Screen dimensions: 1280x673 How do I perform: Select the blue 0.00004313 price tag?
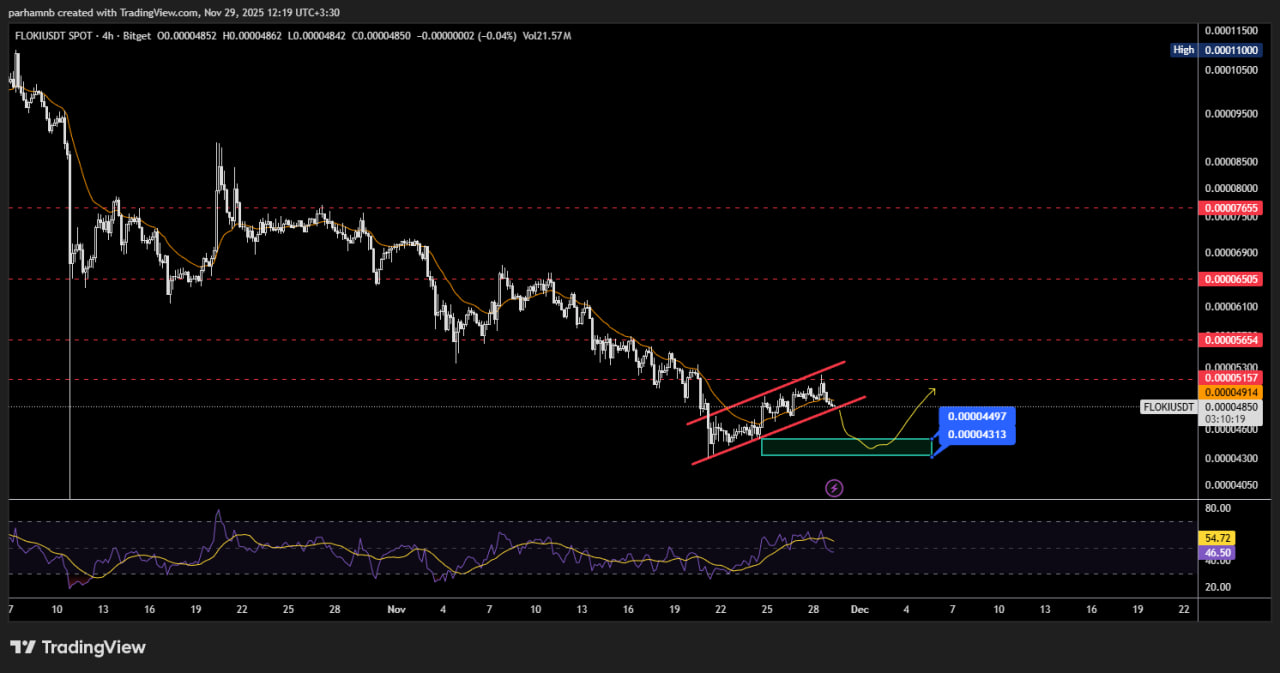[976, 434]
